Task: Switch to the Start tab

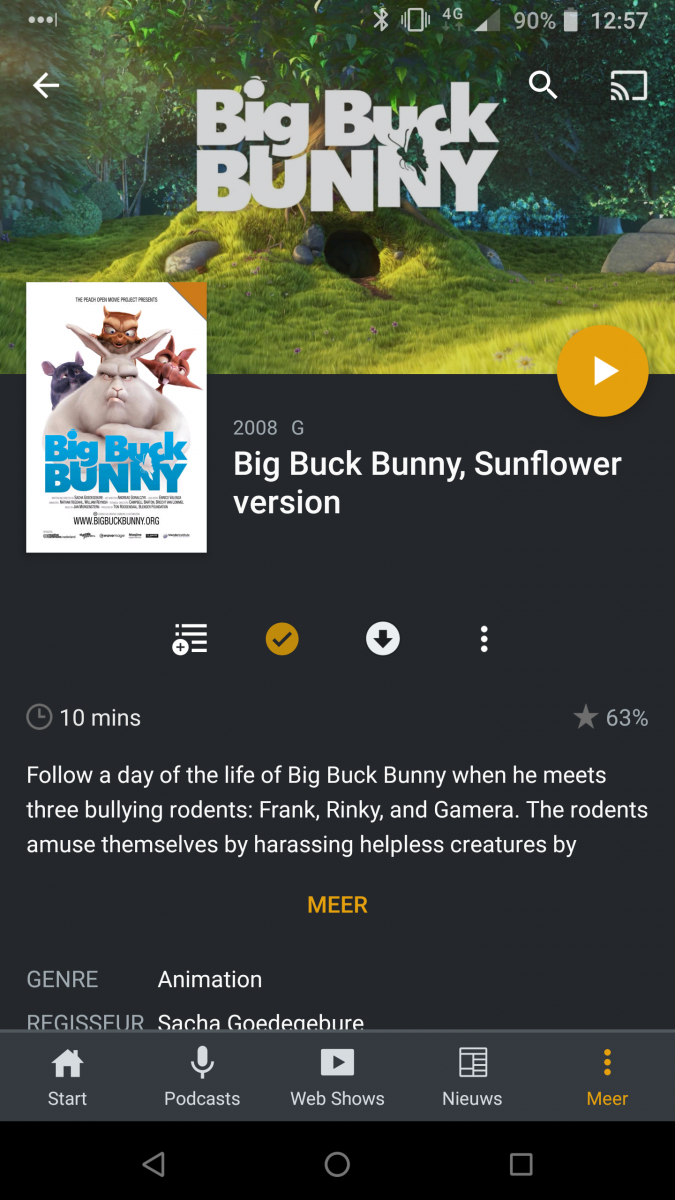Action: tap(67, 1076)
